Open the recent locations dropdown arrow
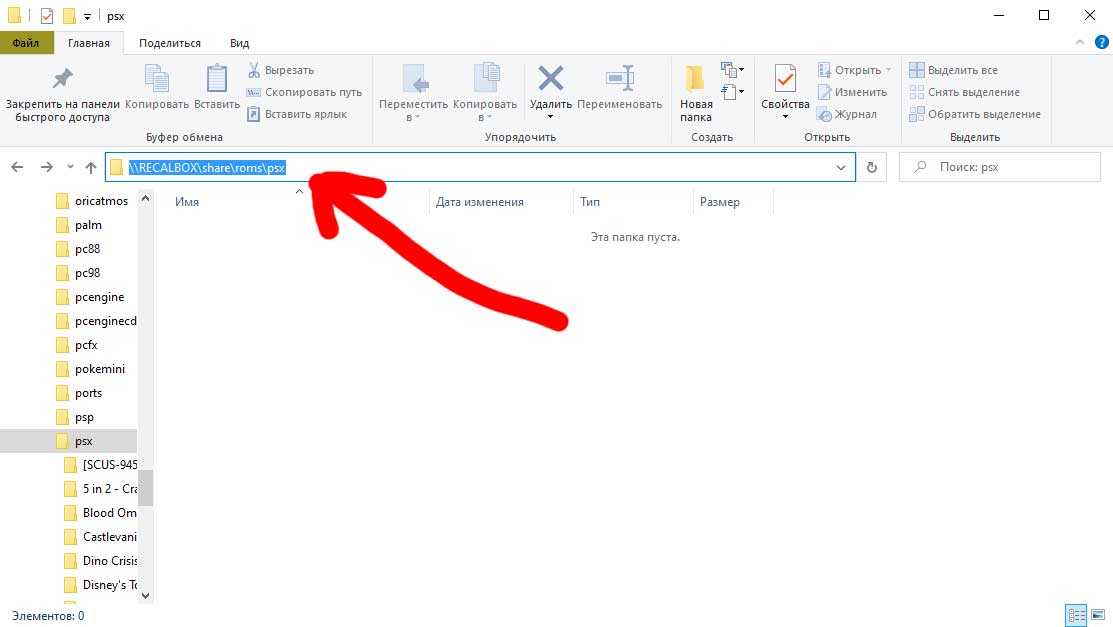 [70, 168]
